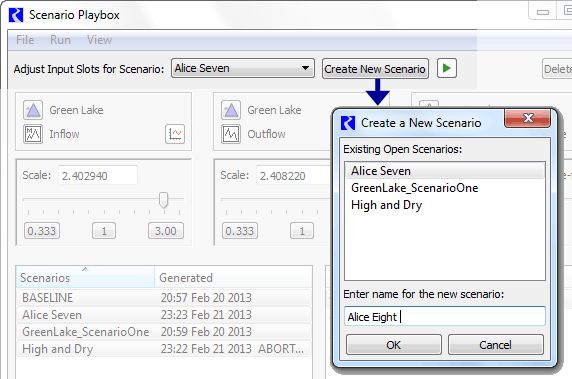Minimize the Scenario Playbox window
This screenshot has width=572, height=379.
543,12
